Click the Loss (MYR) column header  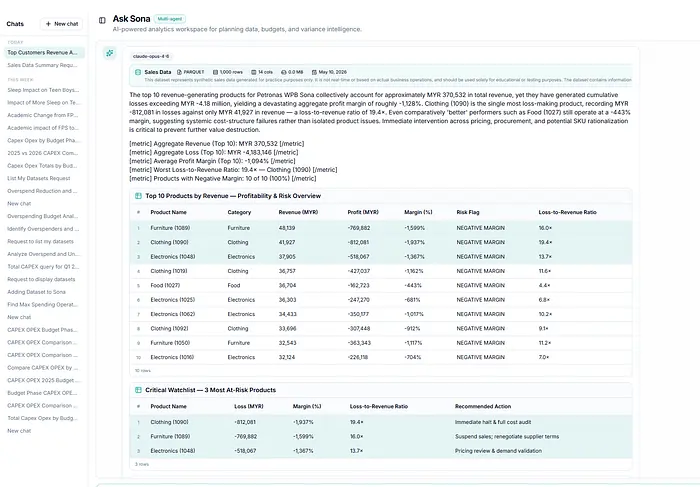pyautogui.click(x=249, y=407)
